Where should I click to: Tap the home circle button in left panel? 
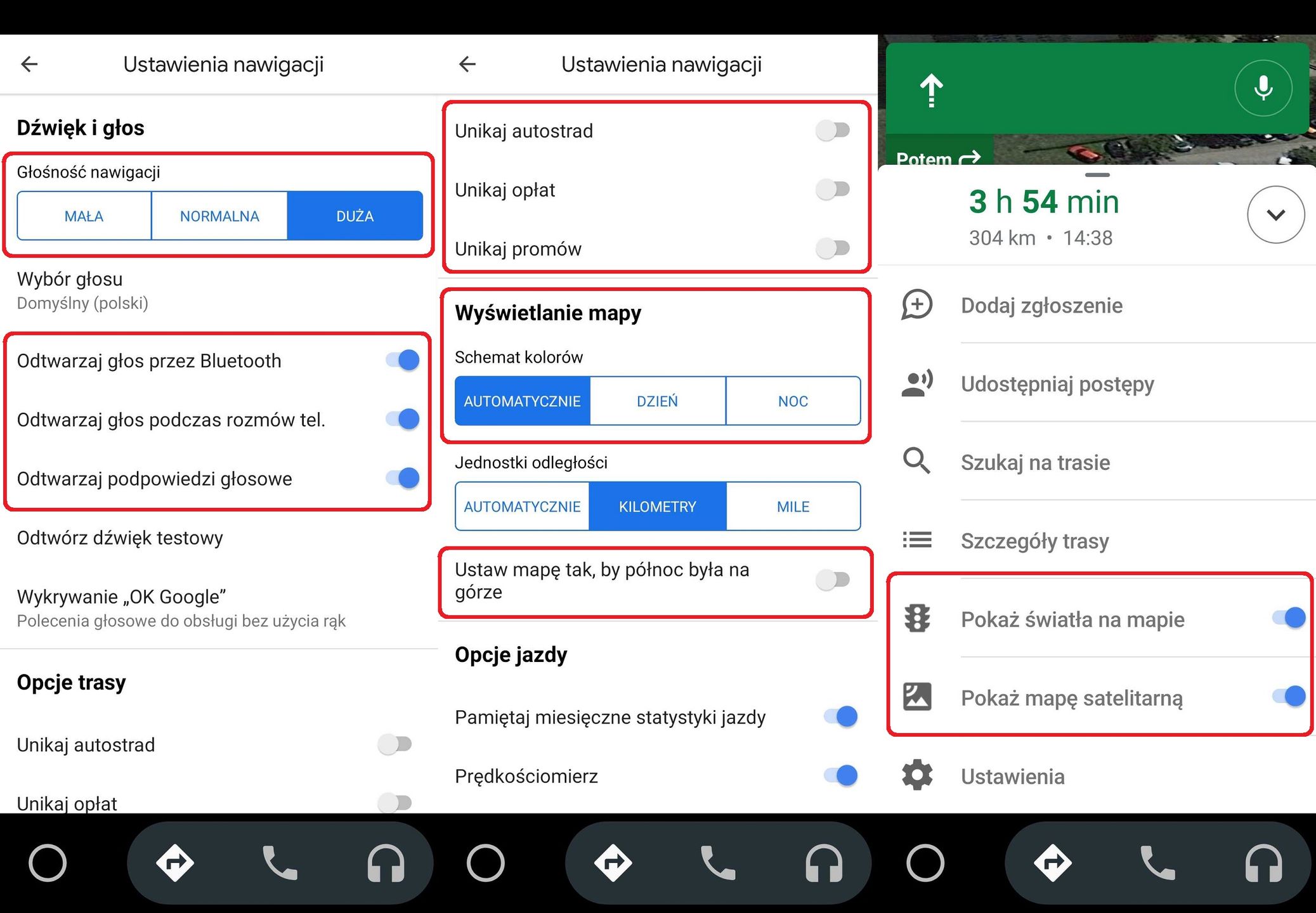click(x=48, y=864)
